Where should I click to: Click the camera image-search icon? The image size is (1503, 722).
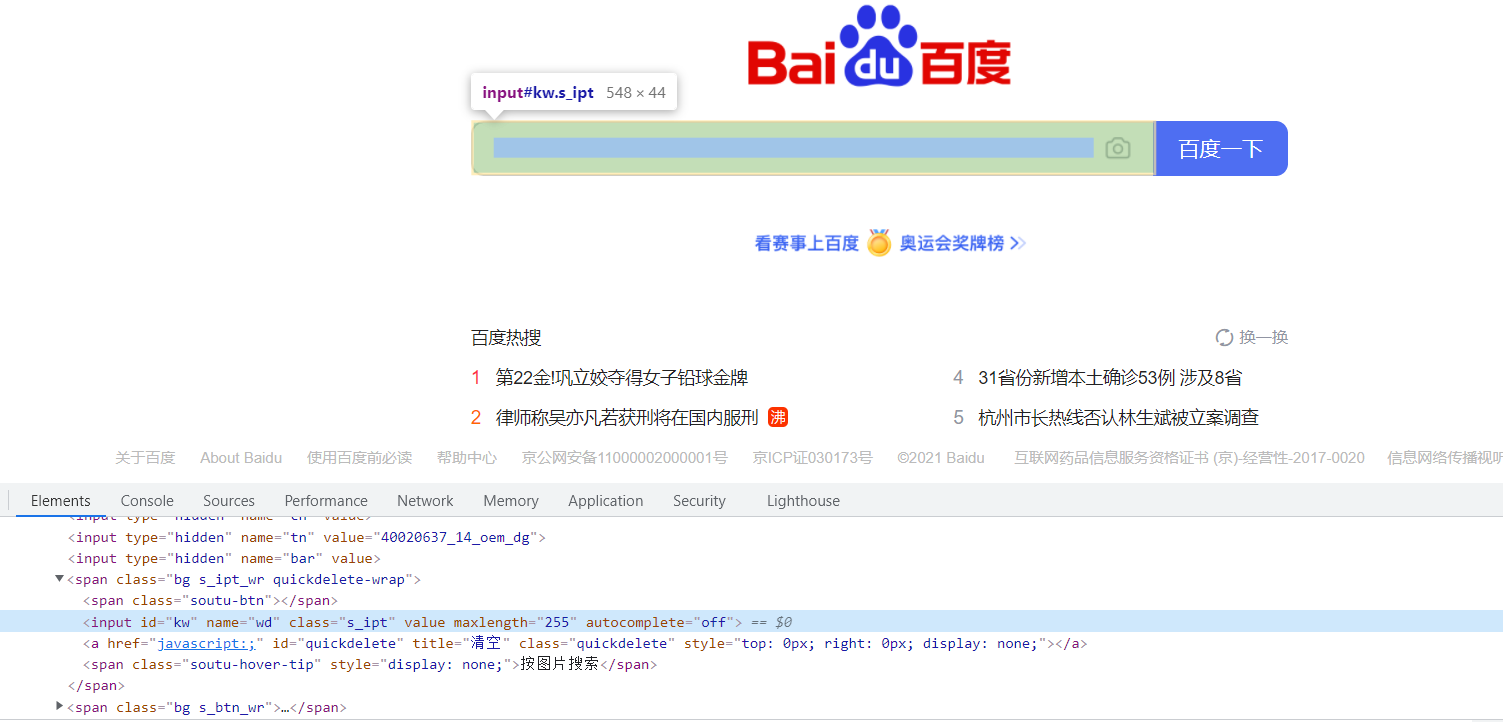coord(1117,148)
